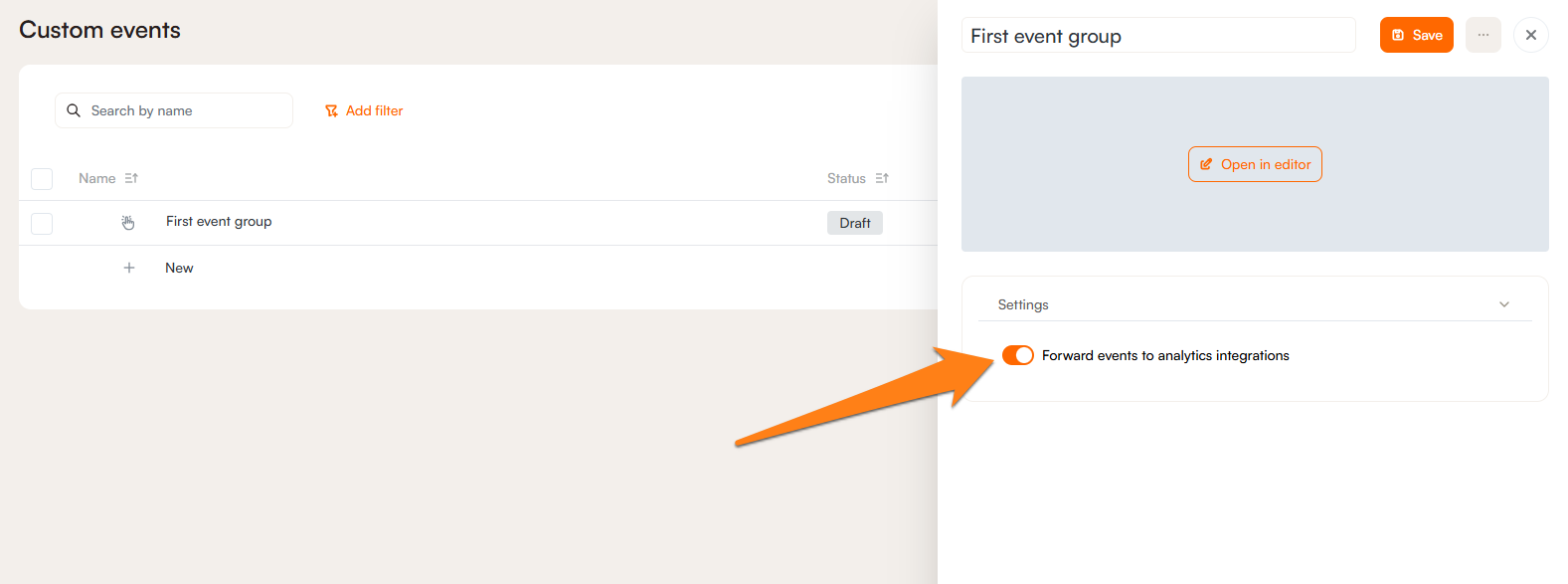The image size is (1568, 584).
Task: Collapse the Settings section chevron
Action: pyautogui.click(x=1503, y=304)
